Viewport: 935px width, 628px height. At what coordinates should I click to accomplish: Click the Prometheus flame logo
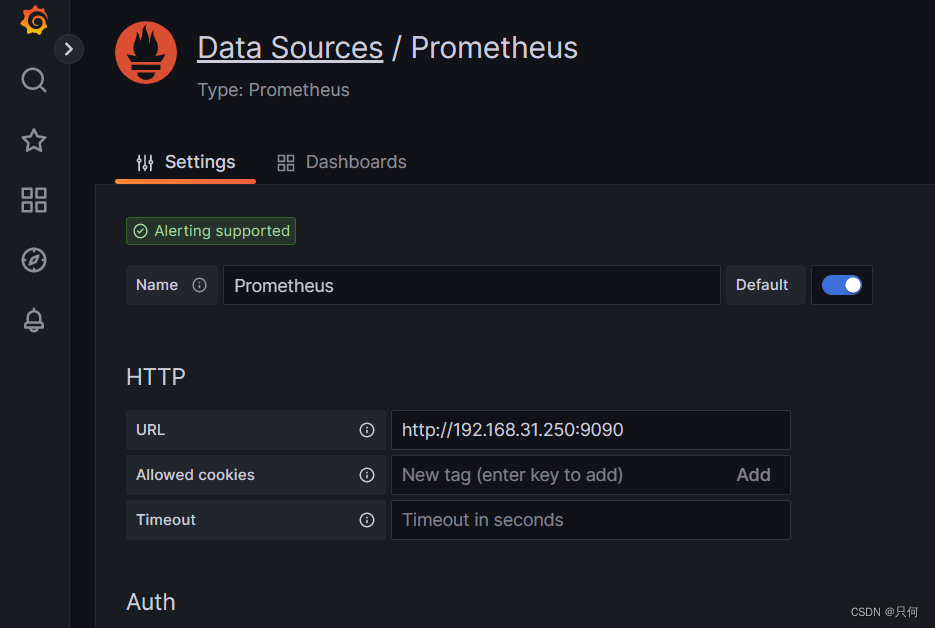146,53
